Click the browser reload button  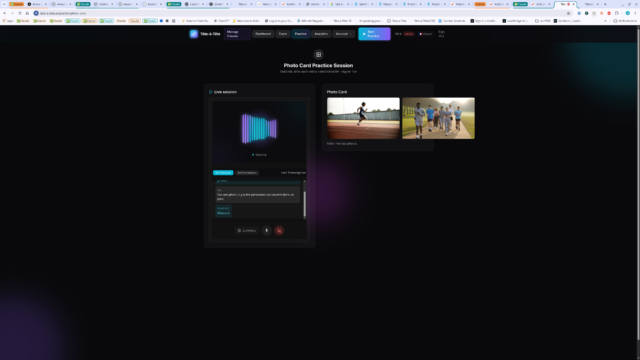click(x=20, y=13)
